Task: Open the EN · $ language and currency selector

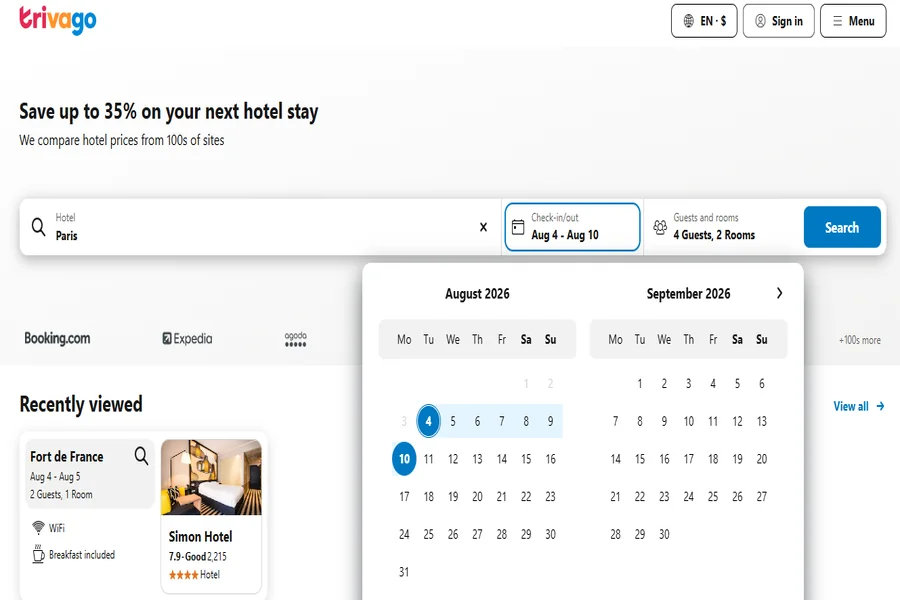Action: click(x=704, y=21)
